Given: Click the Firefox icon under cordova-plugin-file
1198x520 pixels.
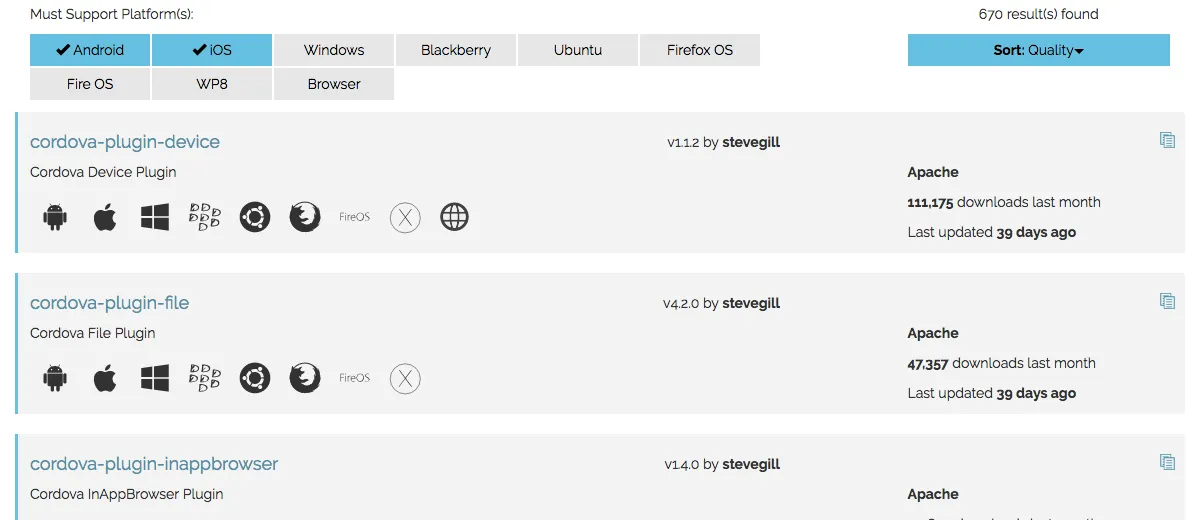Looking at the screenshot, I should click(305, 378).
